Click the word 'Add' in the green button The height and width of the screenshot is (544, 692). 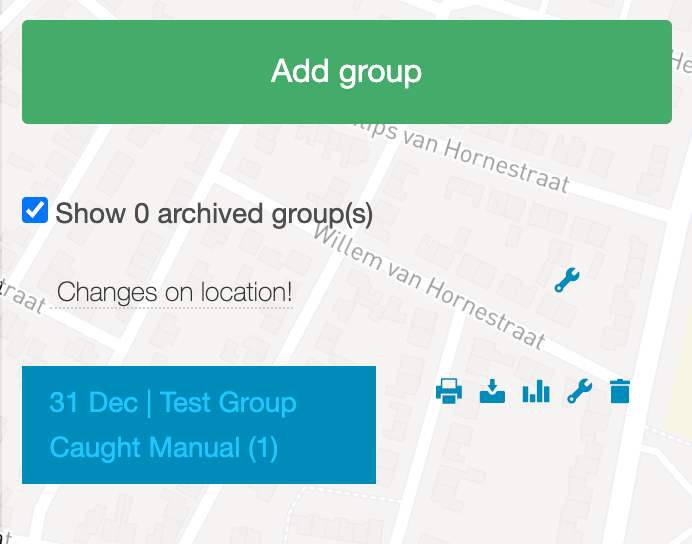299,72
